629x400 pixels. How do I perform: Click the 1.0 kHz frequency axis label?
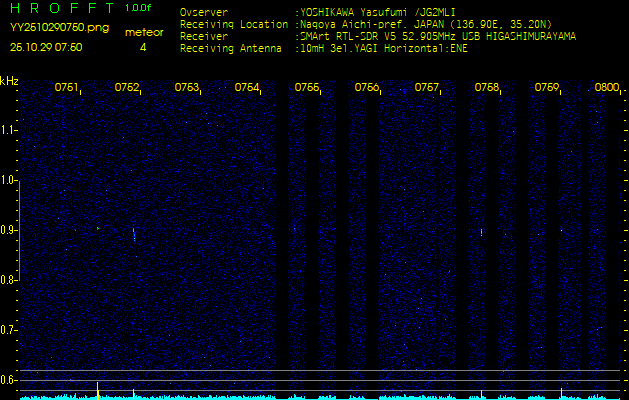pos(8,181)
